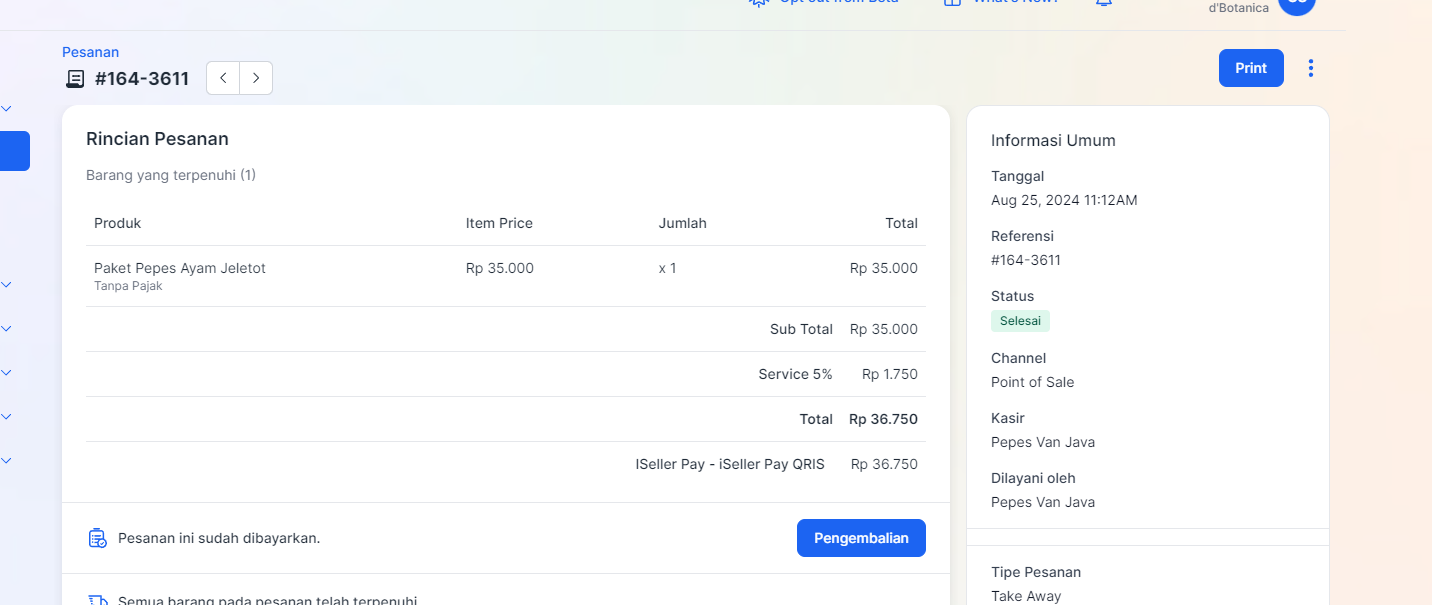Click the Print button
This screenshot has height=605, width=1432.
coord(1251,68)
